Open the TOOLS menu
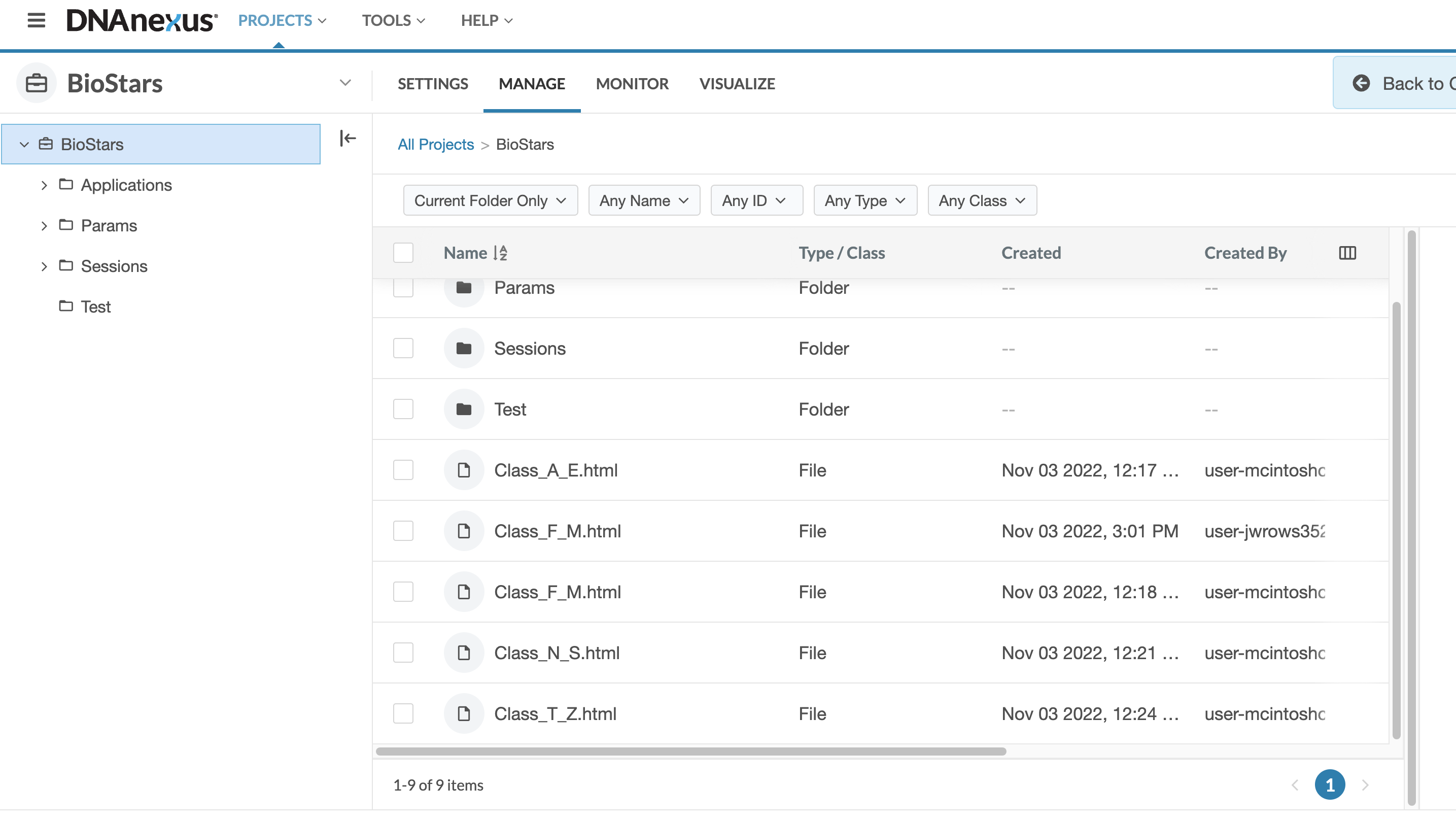 (393, 20)
